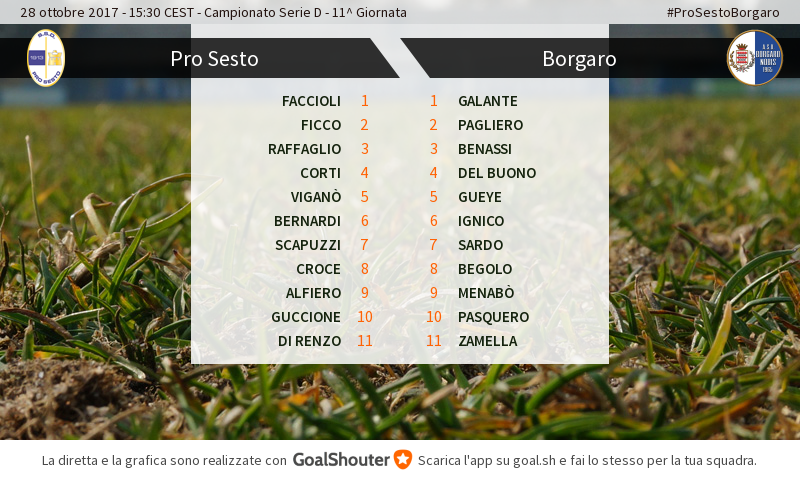Select the #ProSestoBorgaro hashtag
Screen dimensions: 800x480
click(x=723, y=12)
